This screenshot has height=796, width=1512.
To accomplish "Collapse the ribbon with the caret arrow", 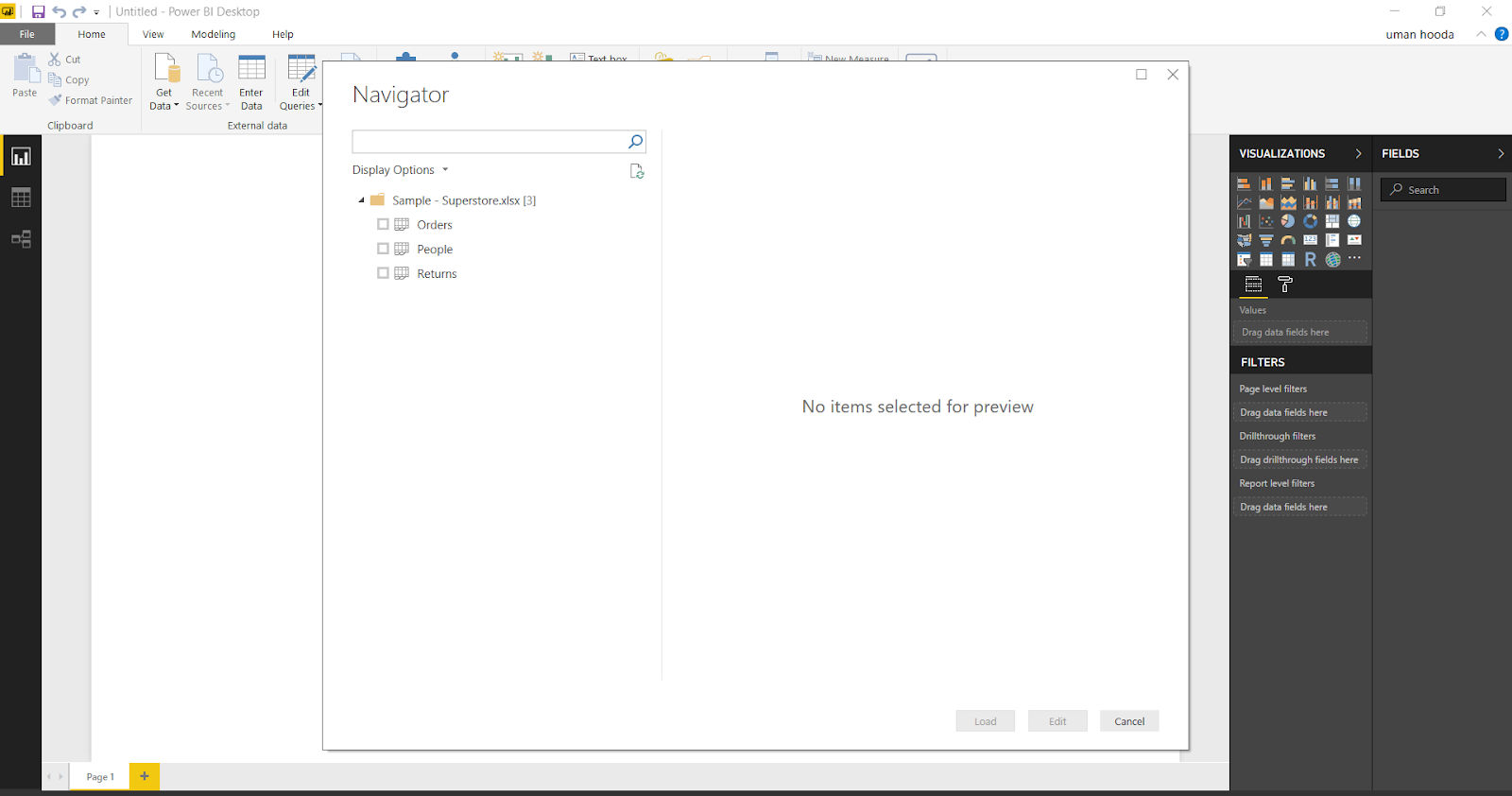I will pos(1481,34).
